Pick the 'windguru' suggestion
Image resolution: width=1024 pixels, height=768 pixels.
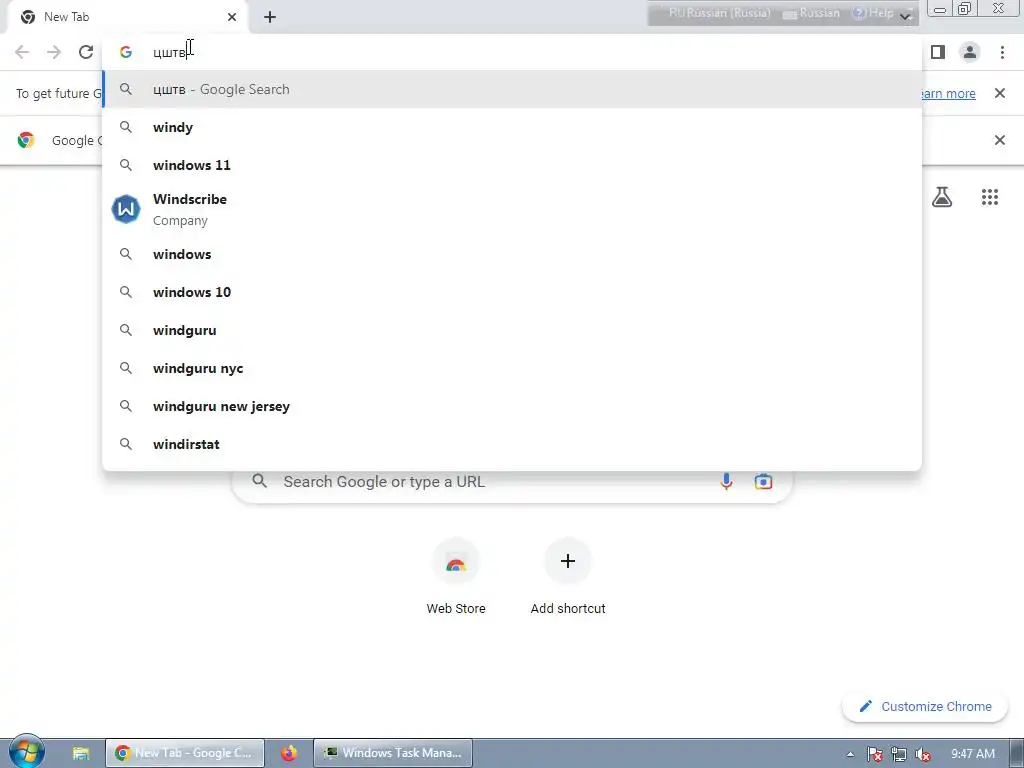513,330
